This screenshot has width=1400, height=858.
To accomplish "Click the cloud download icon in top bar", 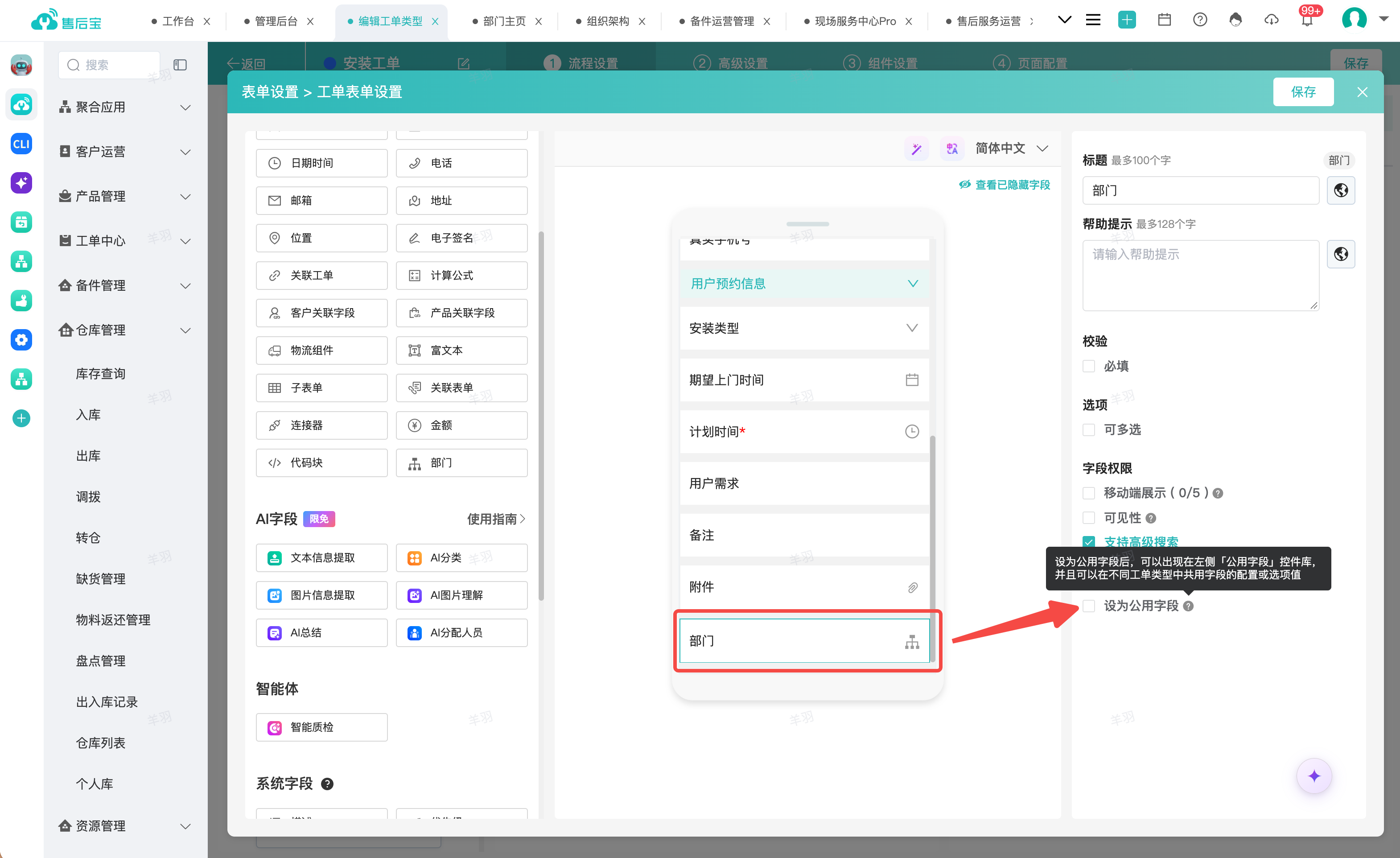I will pyautogui.click(x=1271, y=20).
